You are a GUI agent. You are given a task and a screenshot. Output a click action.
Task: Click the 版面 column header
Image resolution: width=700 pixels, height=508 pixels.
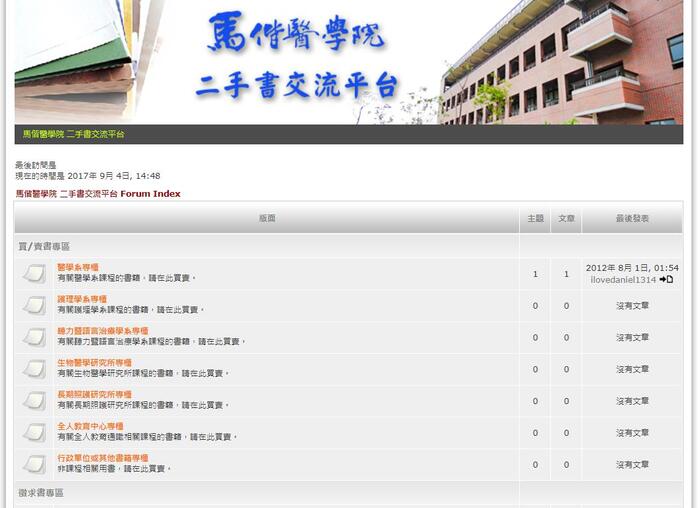(267, 218)
